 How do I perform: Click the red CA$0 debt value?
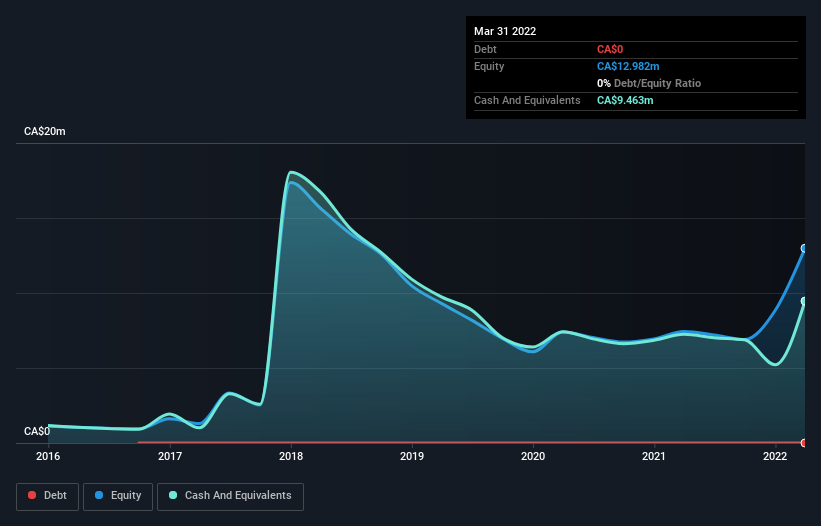click(610, 49)
